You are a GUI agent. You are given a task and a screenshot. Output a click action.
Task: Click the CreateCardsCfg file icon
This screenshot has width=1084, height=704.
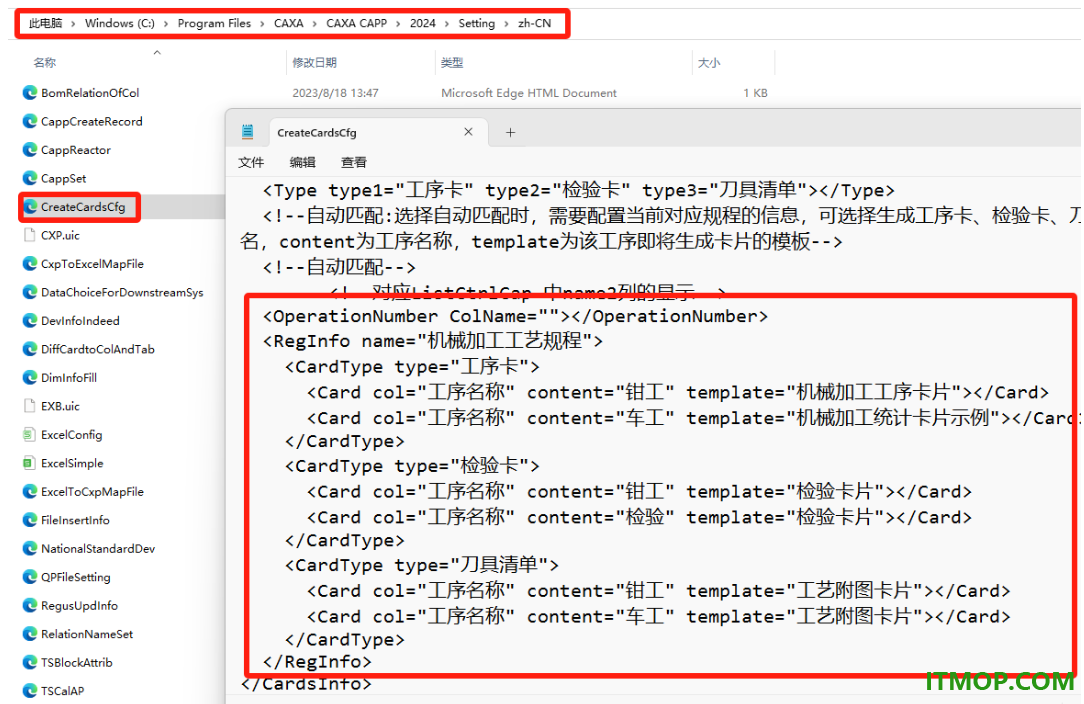point(30,207)
